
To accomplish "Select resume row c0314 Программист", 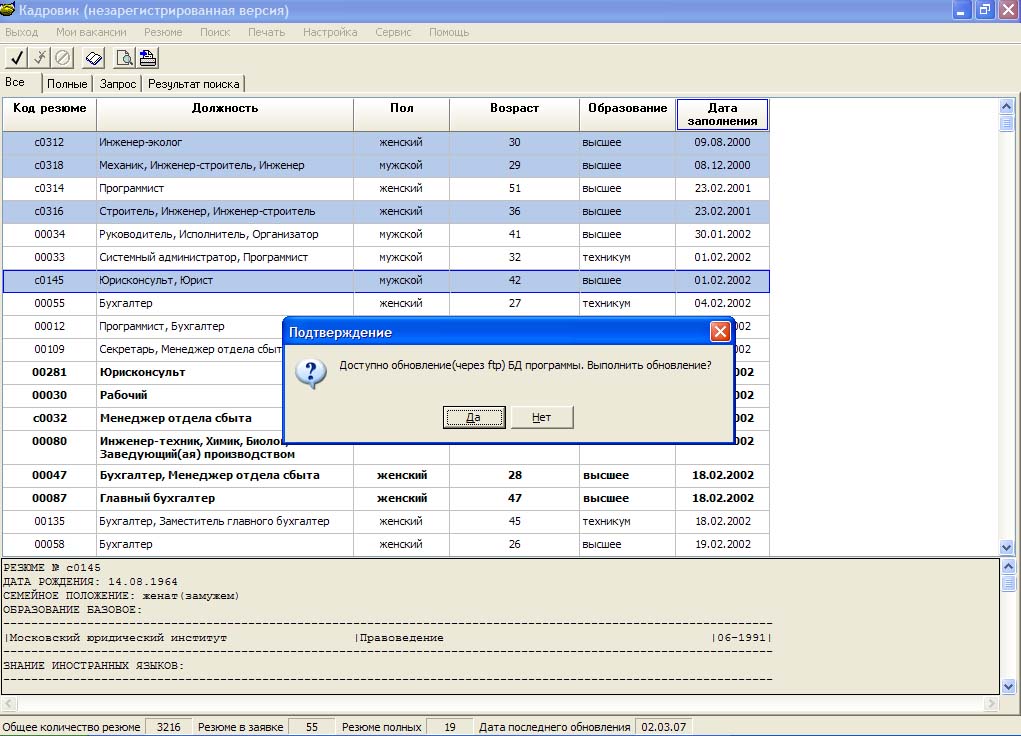I will (x=386, y=188).
